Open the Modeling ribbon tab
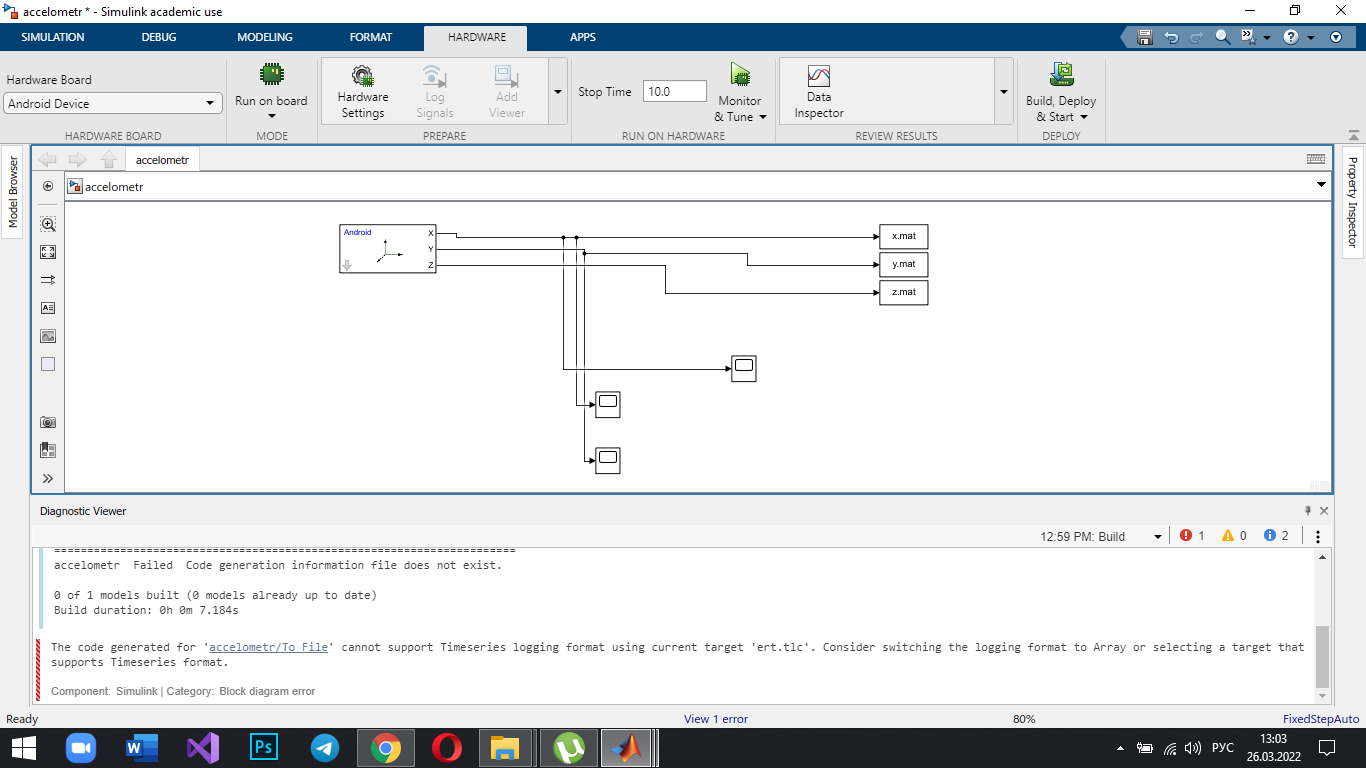The height and width of the screenshot is (768, 1366). click(x=265, y=37)
